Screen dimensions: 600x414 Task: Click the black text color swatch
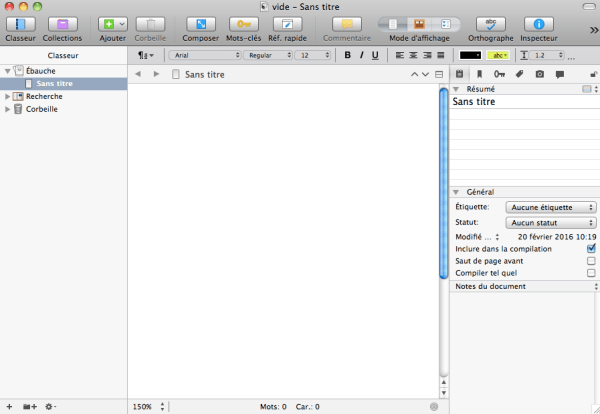pyautogui.click(x=470, y=55)
